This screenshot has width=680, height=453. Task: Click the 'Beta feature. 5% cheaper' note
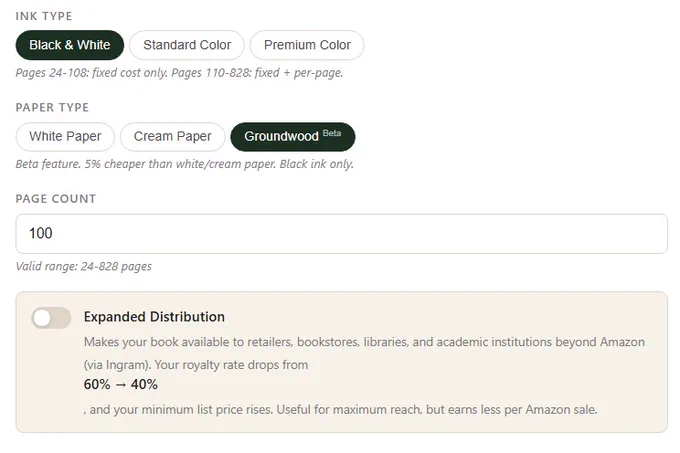click(185, 164)
